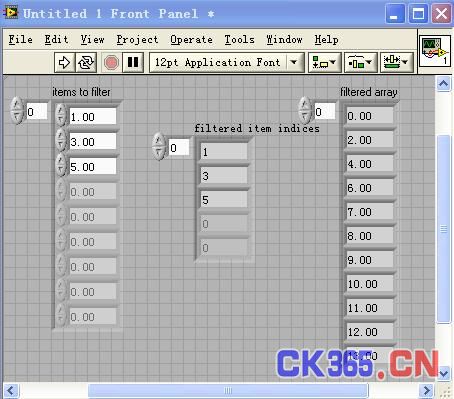Click the filtered item indices index stepper
Viewport: 454px width, 399px height.
click(159, 146)
